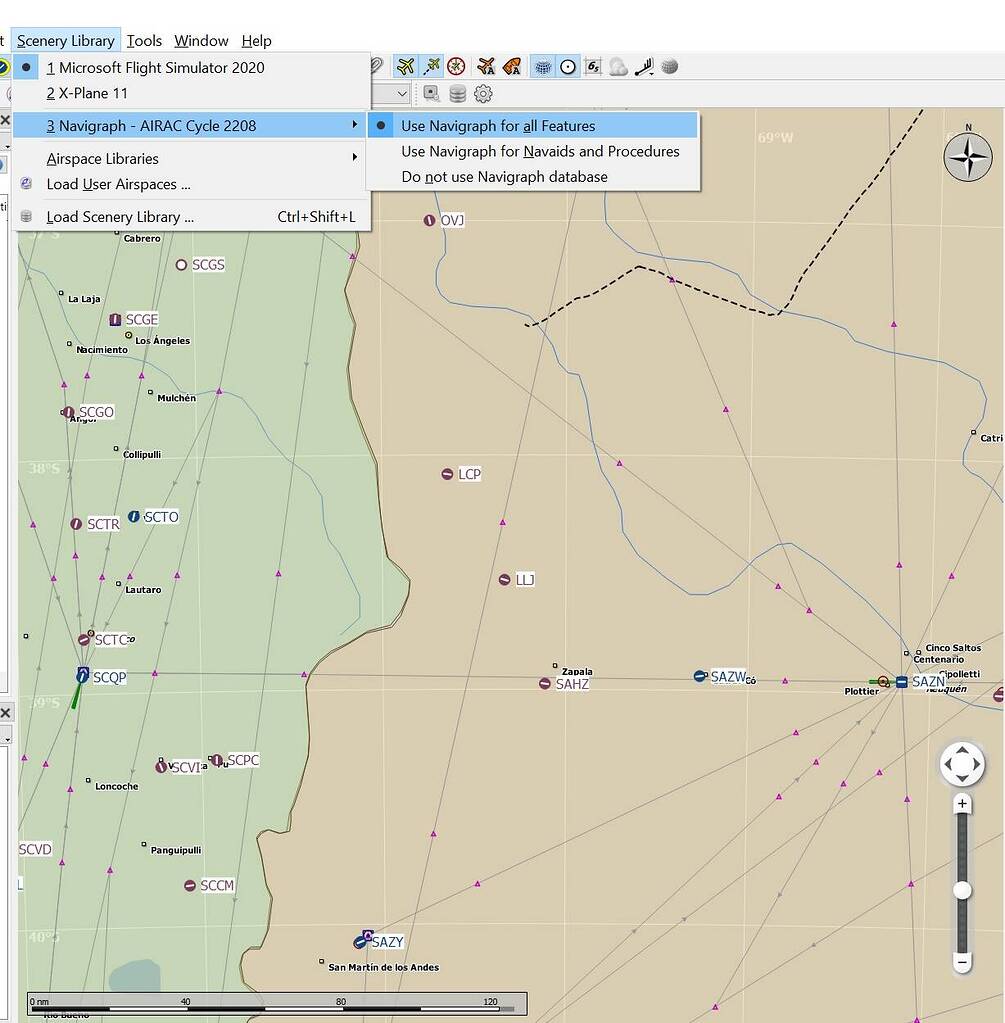This screenshot has height=1023, width=1005.
Task: Open the map settings with the gear icon
Action: pyautogui.click(x=484, y=93)
